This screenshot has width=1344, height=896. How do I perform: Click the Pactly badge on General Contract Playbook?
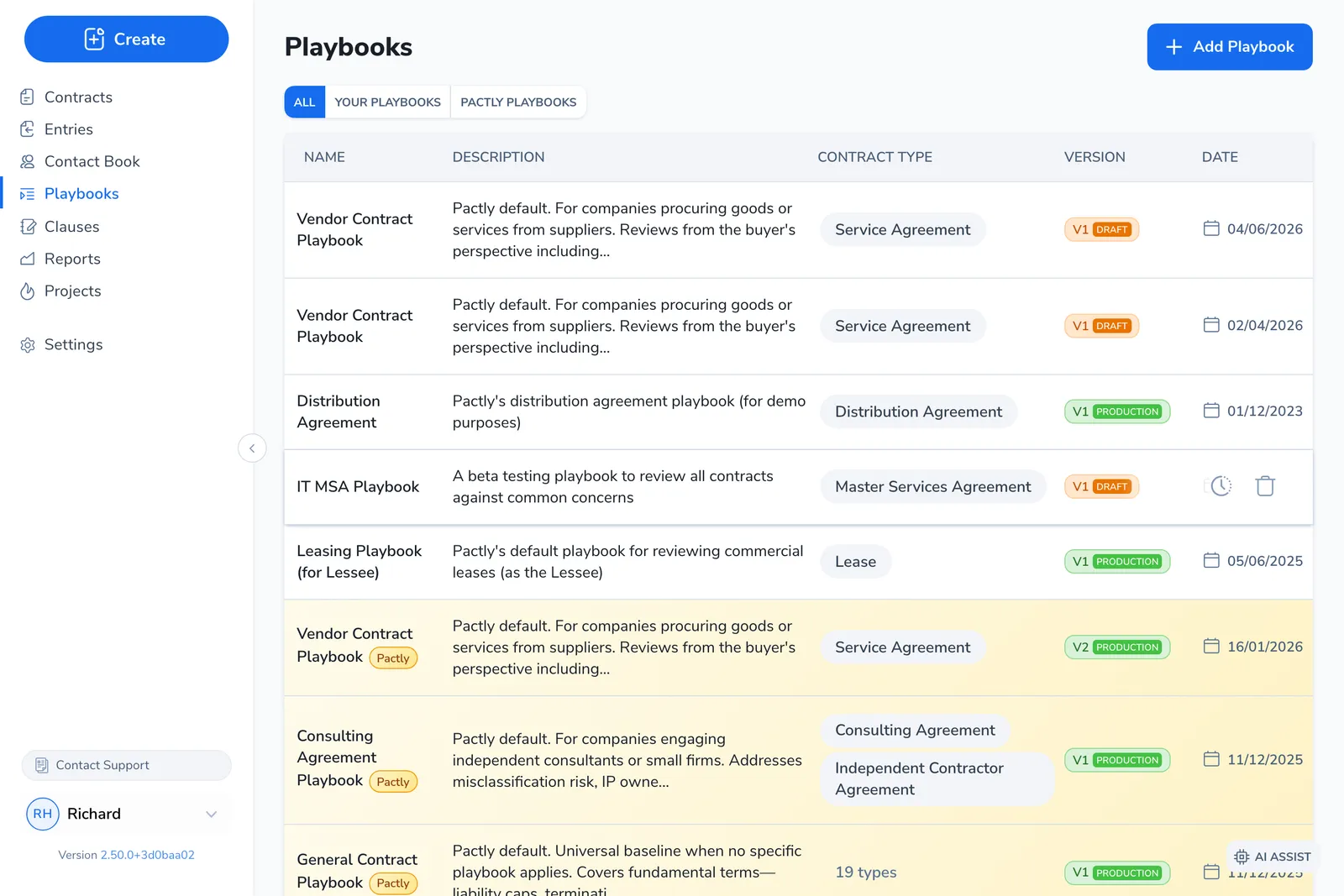point(393,883)
